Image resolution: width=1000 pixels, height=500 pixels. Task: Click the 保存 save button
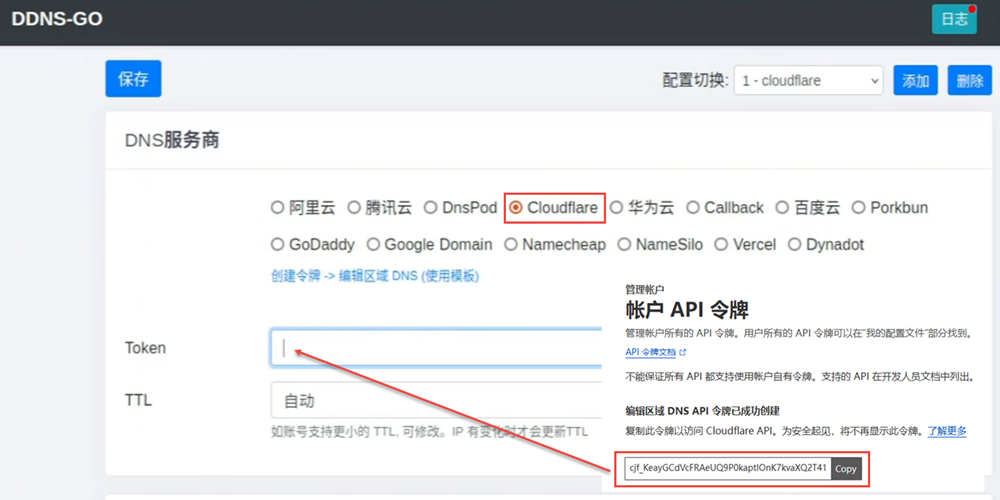pyautogui.click(x=133, y=78)
